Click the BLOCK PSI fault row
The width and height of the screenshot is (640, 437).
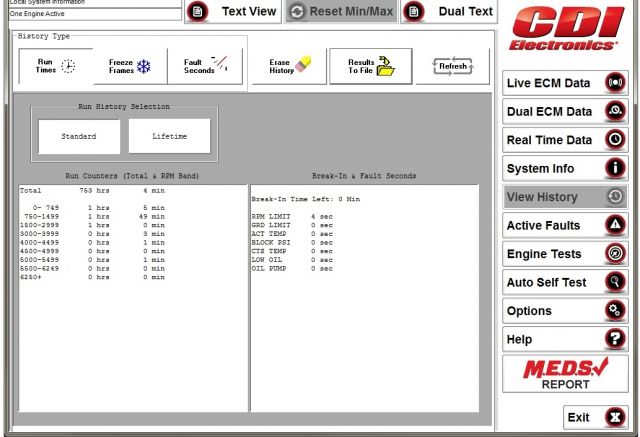click(292, 242)
